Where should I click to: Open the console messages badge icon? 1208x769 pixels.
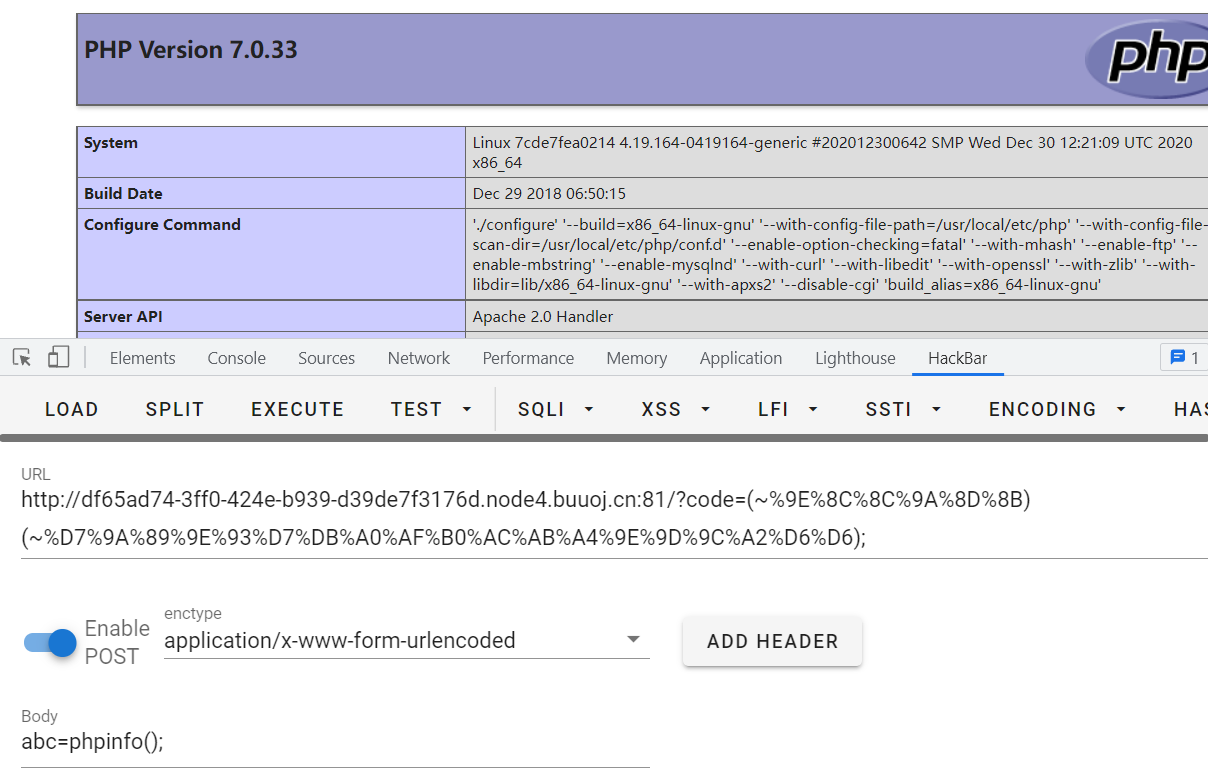pyautogui.click(x=1184, y=357)
